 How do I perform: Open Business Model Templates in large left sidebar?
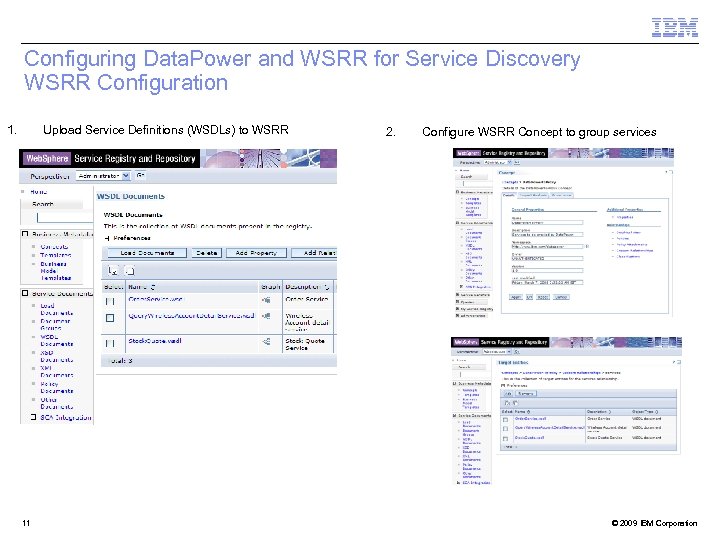click(x=55, y=271)
